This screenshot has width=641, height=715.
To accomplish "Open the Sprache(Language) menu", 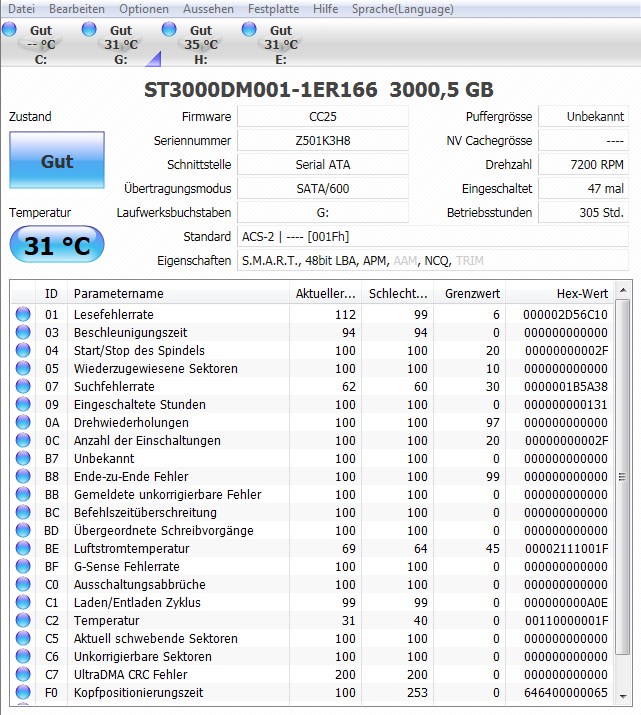I will click(403, 9).
